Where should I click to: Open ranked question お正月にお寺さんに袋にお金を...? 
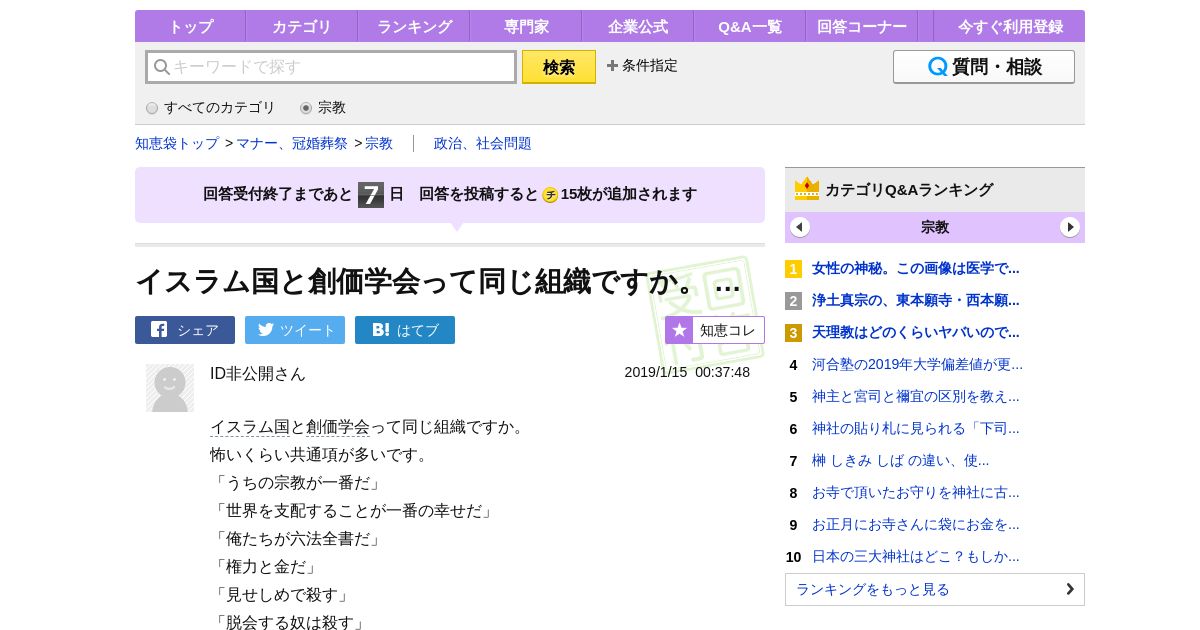[916, 524]
